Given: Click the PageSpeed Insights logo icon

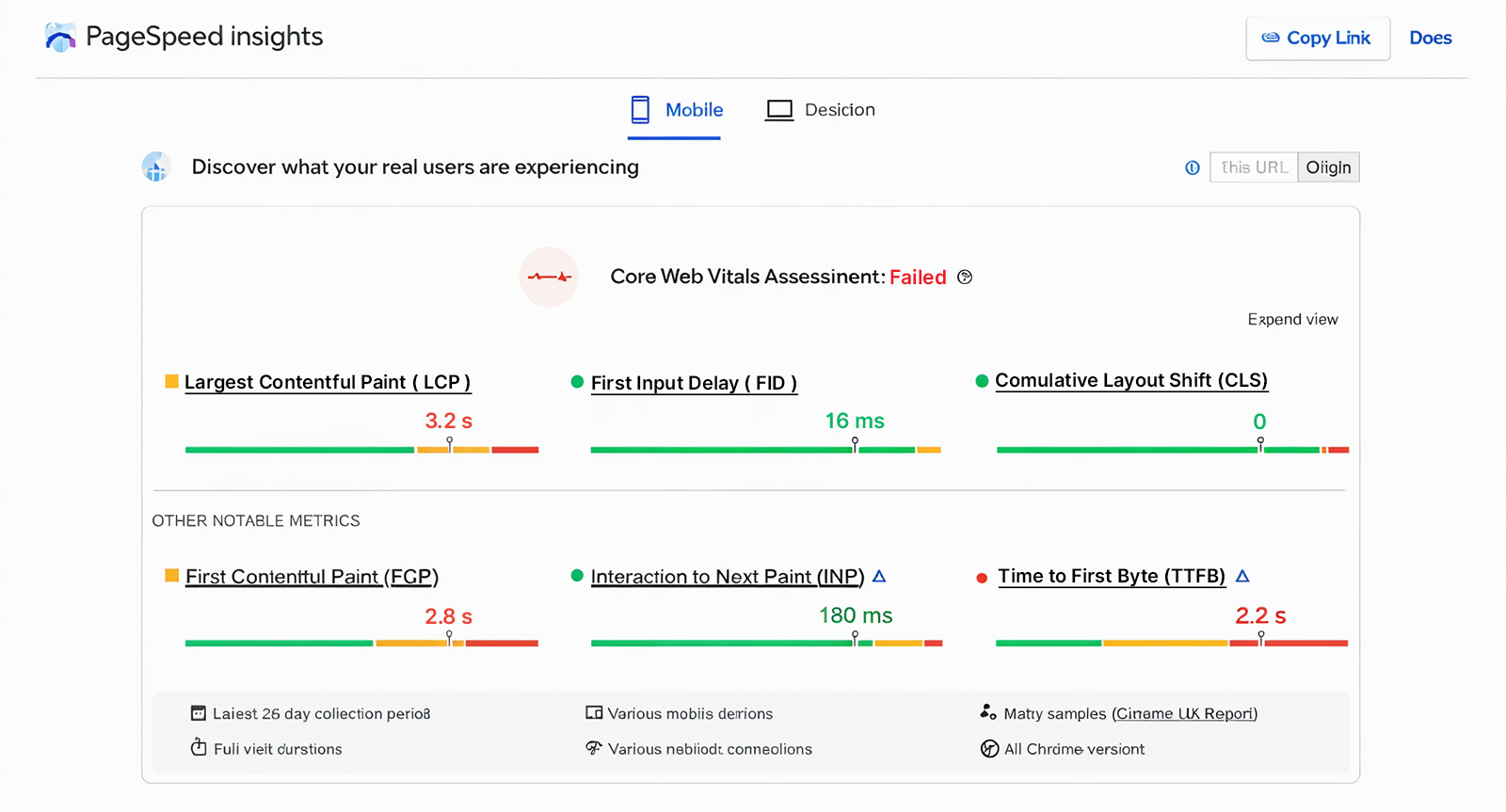Looking at the screenshot, I should (60, 38).
